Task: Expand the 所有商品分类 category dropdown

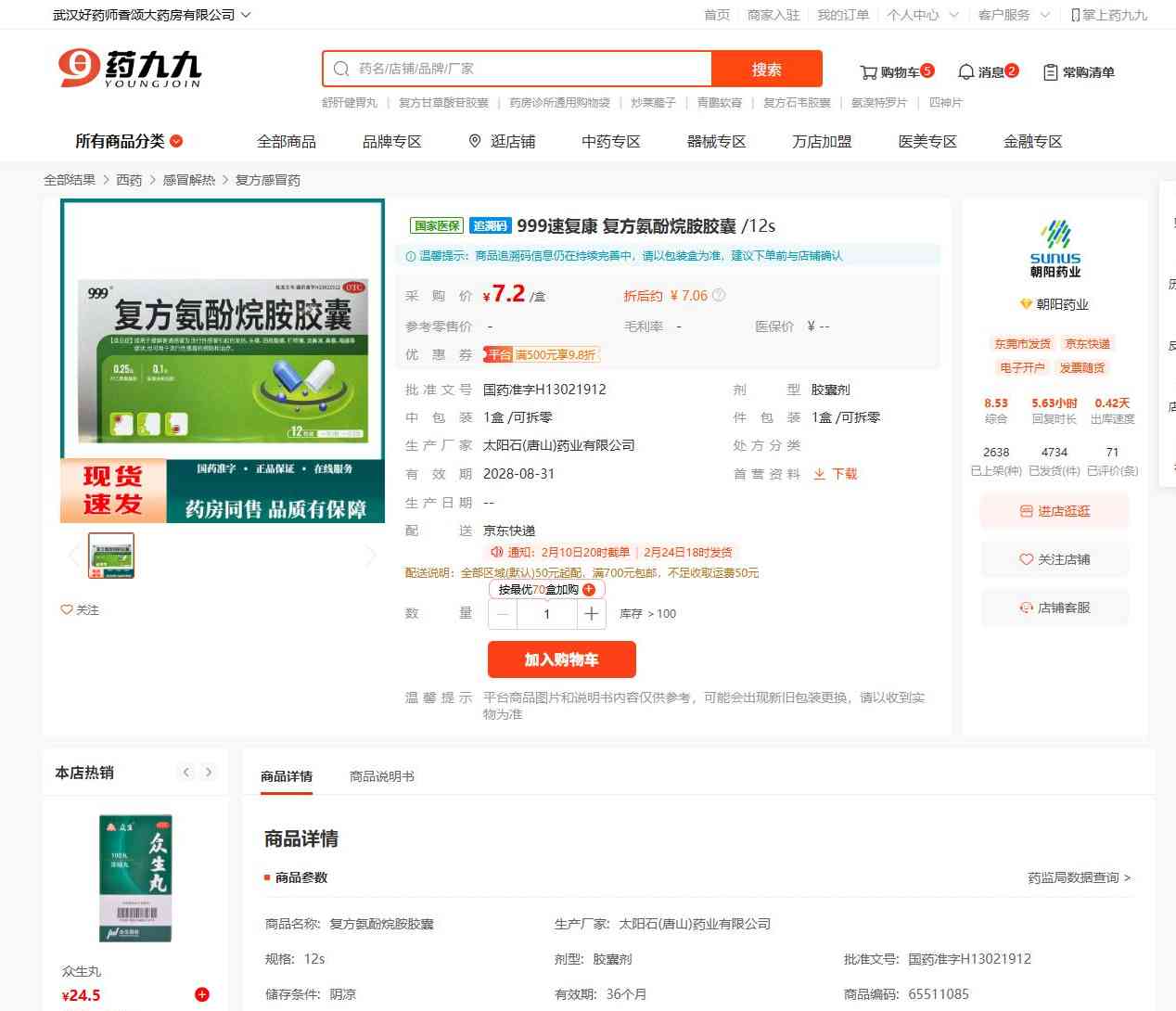Action: (176, 141)
